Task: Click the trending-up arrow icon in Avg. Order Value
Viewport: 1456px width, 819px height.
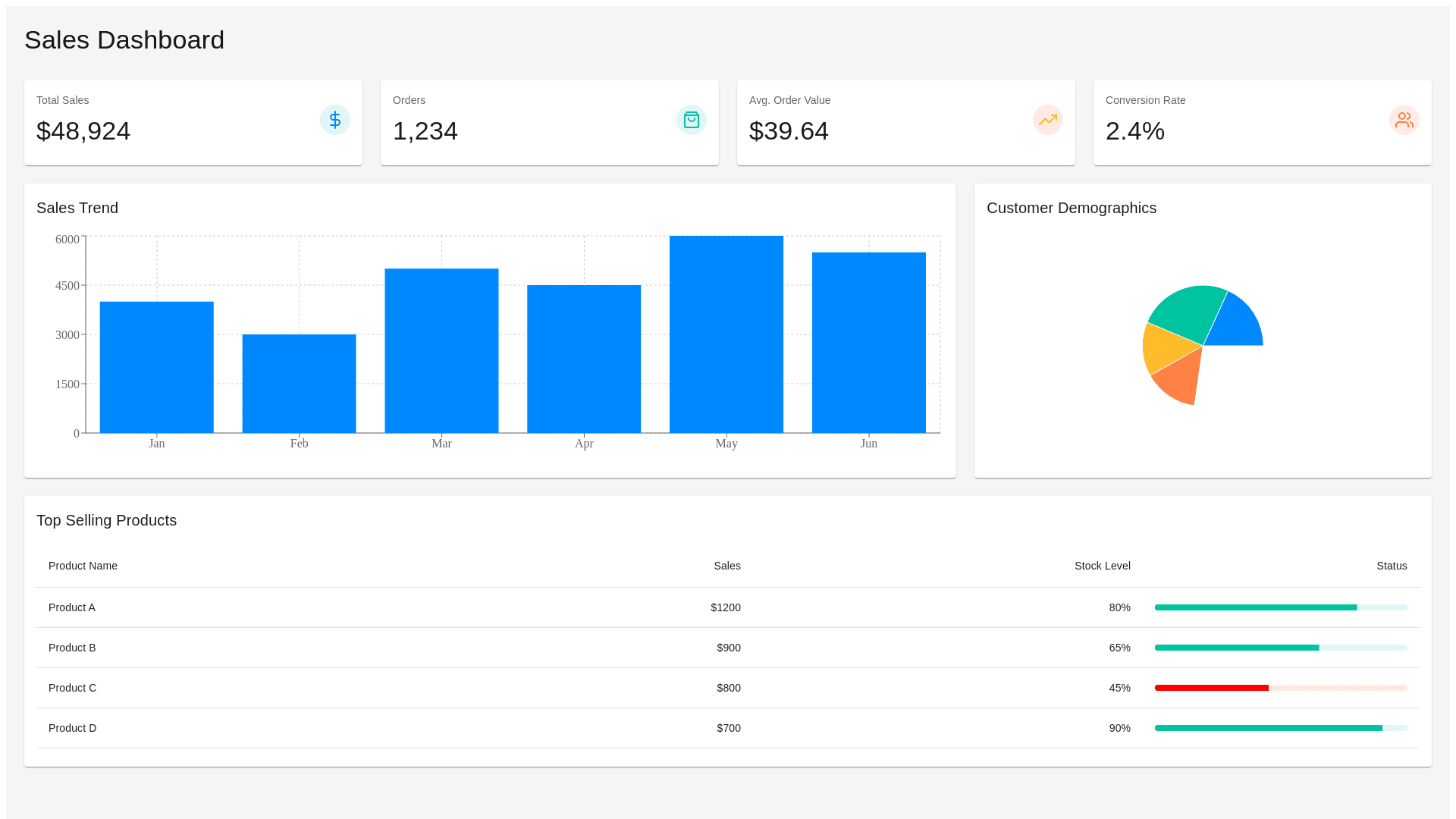Action: tap(1047, 120)
